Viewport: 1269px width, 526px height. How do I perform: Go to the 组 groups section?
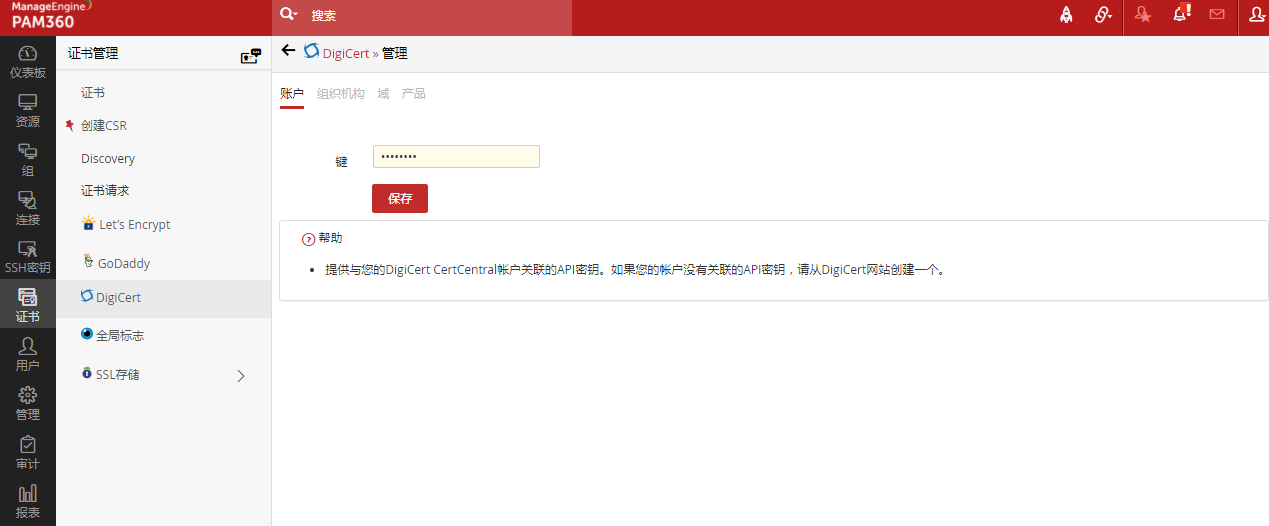[28, 160]
